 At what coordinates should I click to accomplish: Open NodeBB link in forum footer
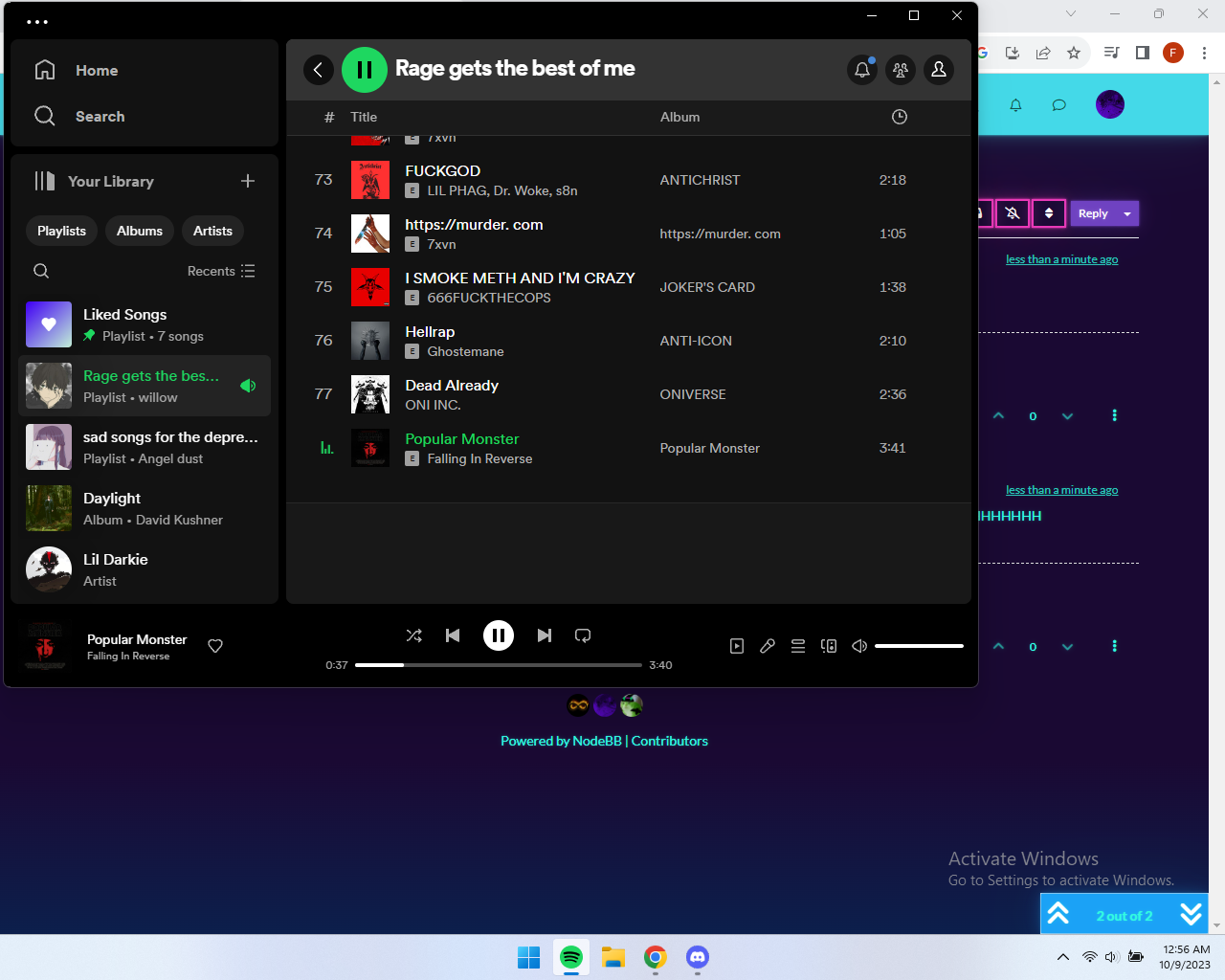pyautogui.click(x=597, y=741)
